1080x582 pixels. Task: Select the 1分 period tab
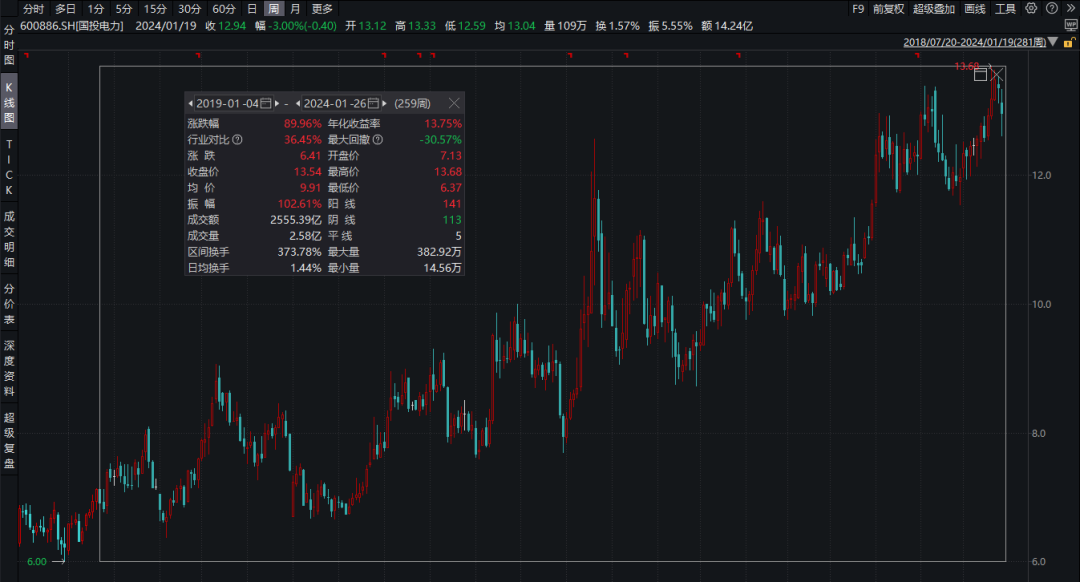pyautogui.click(x=96, y=9)
